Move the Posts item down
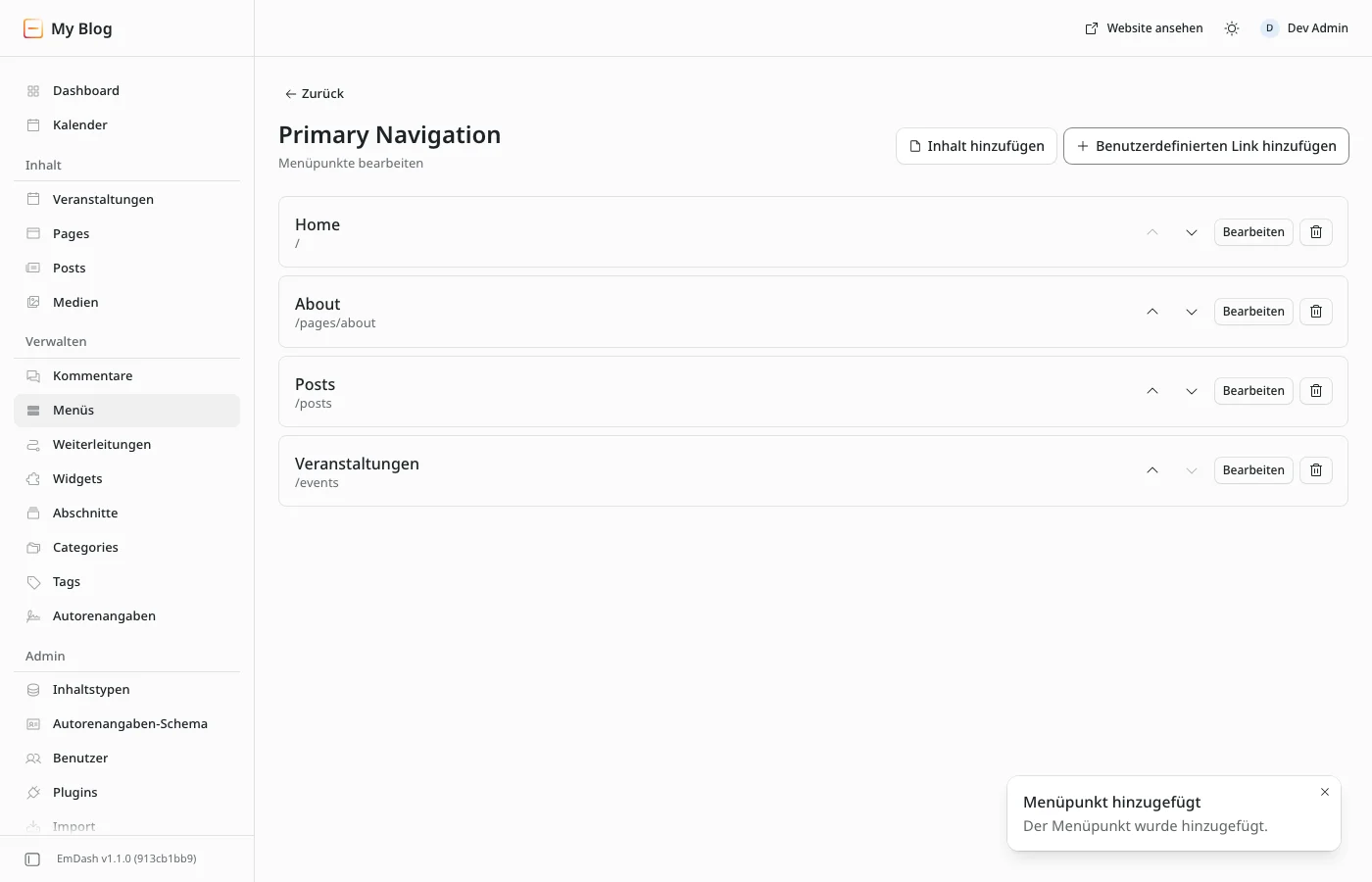 point(1192,391)
